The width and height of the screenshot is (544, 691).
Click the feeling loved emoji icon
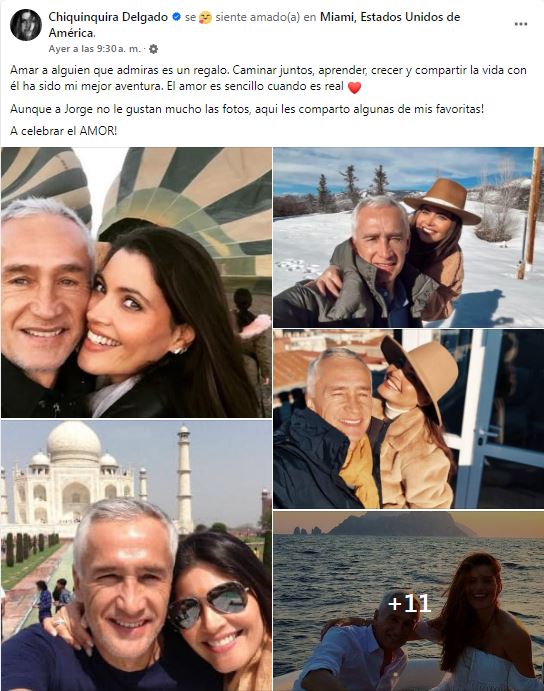[x=205, y=18]
